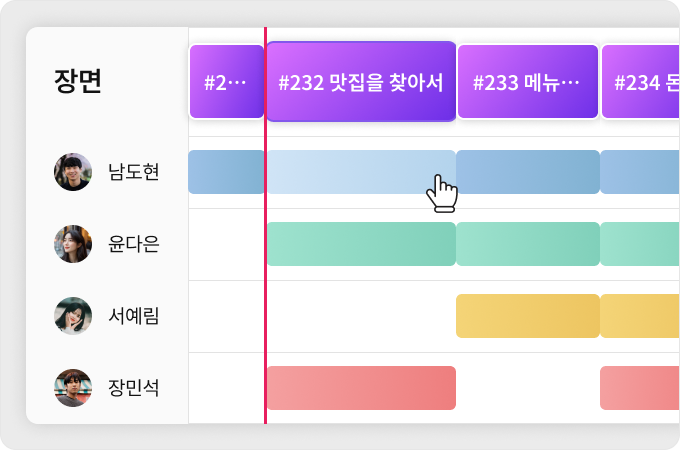Click 남도현's profile avatar
Screen dimensions: 680x450
[x=73, y=172]
